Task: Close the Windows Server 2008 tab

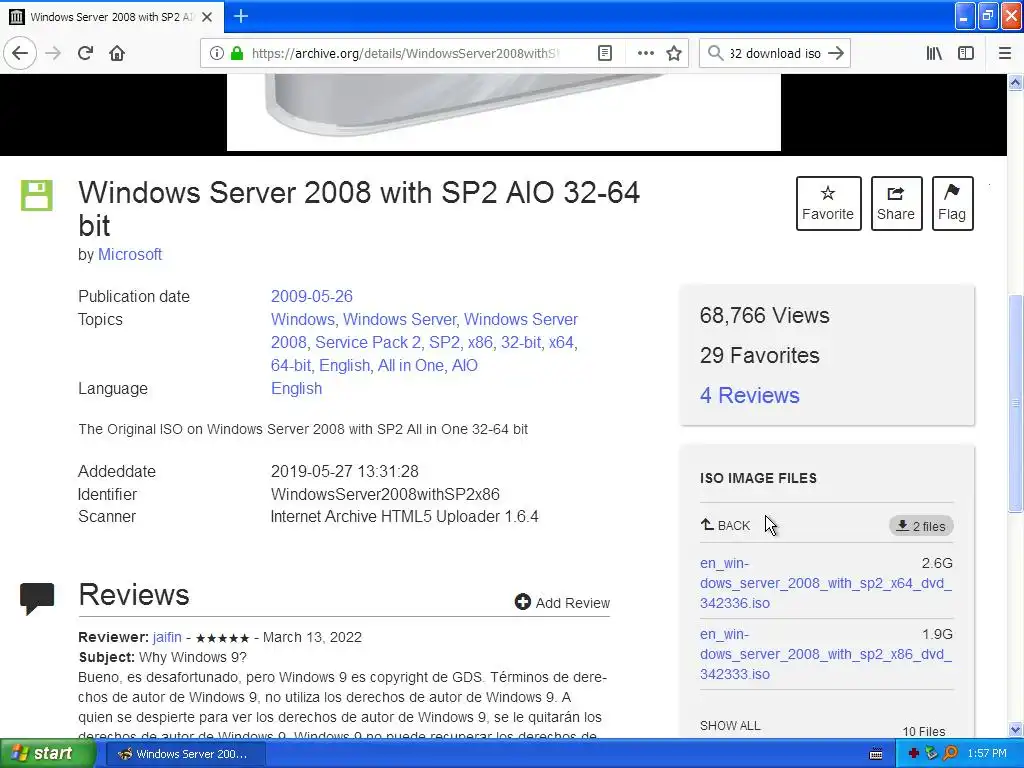Action: pos(207,17)
